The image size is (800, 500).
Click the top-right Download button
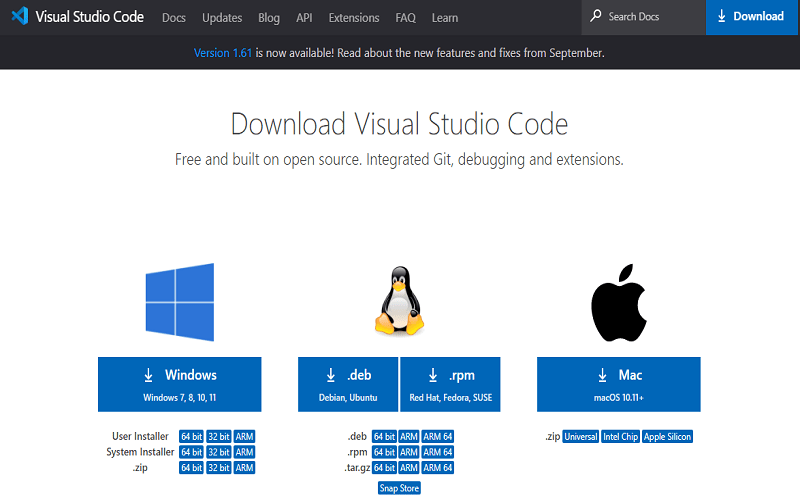point(752,17)
